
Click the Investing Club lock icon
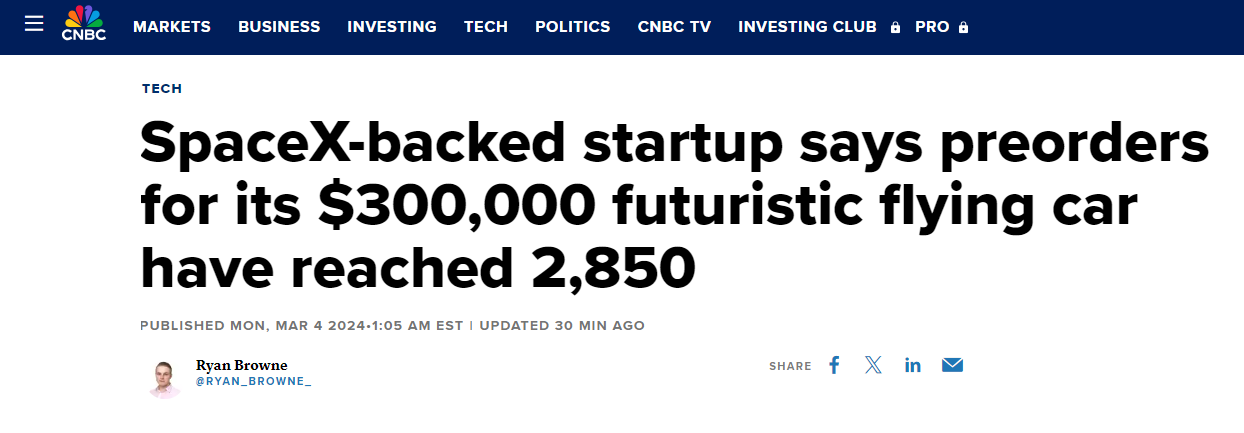tap(895, 28)
